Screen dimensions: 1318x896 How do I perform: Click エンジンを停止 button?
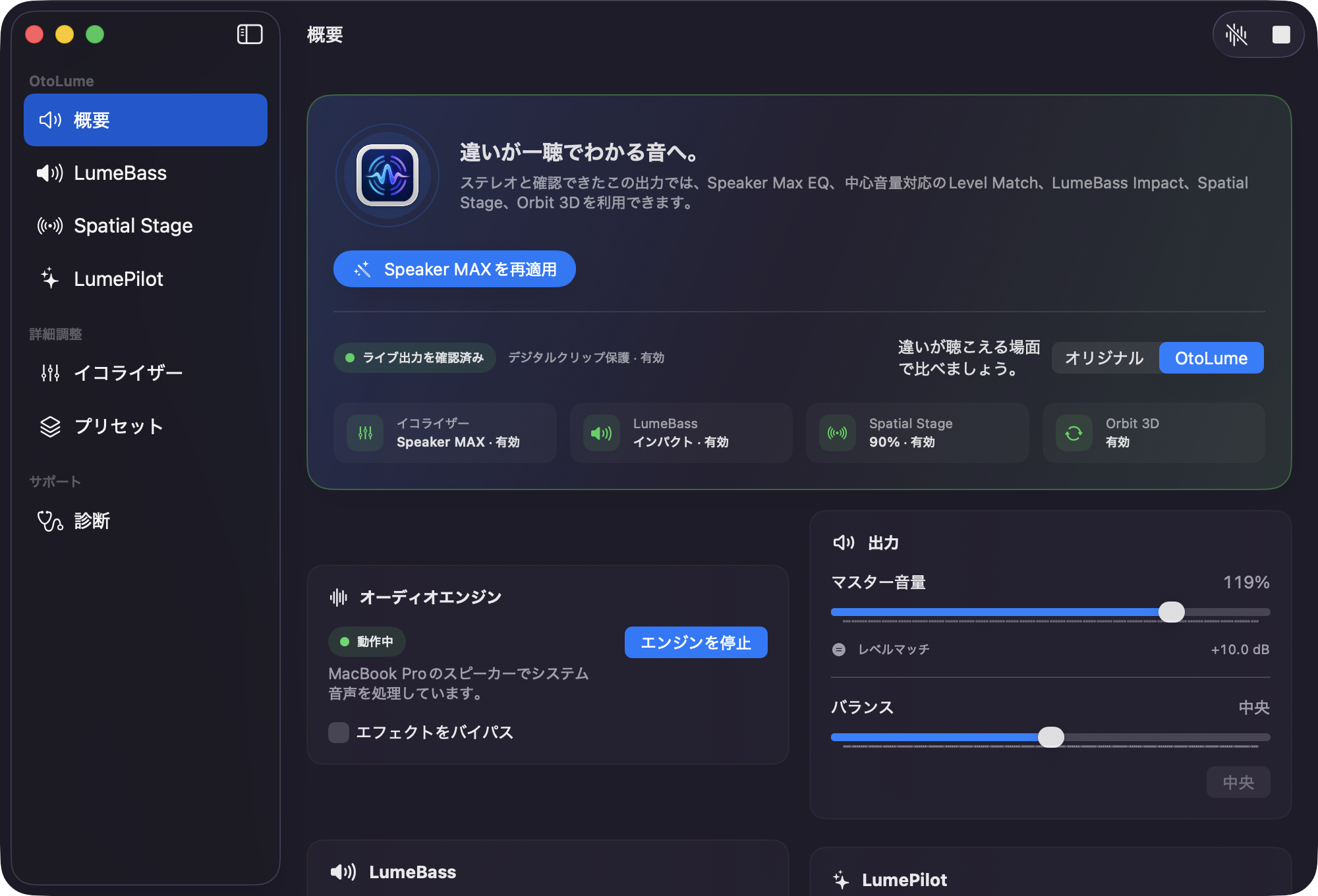point(696,642)
